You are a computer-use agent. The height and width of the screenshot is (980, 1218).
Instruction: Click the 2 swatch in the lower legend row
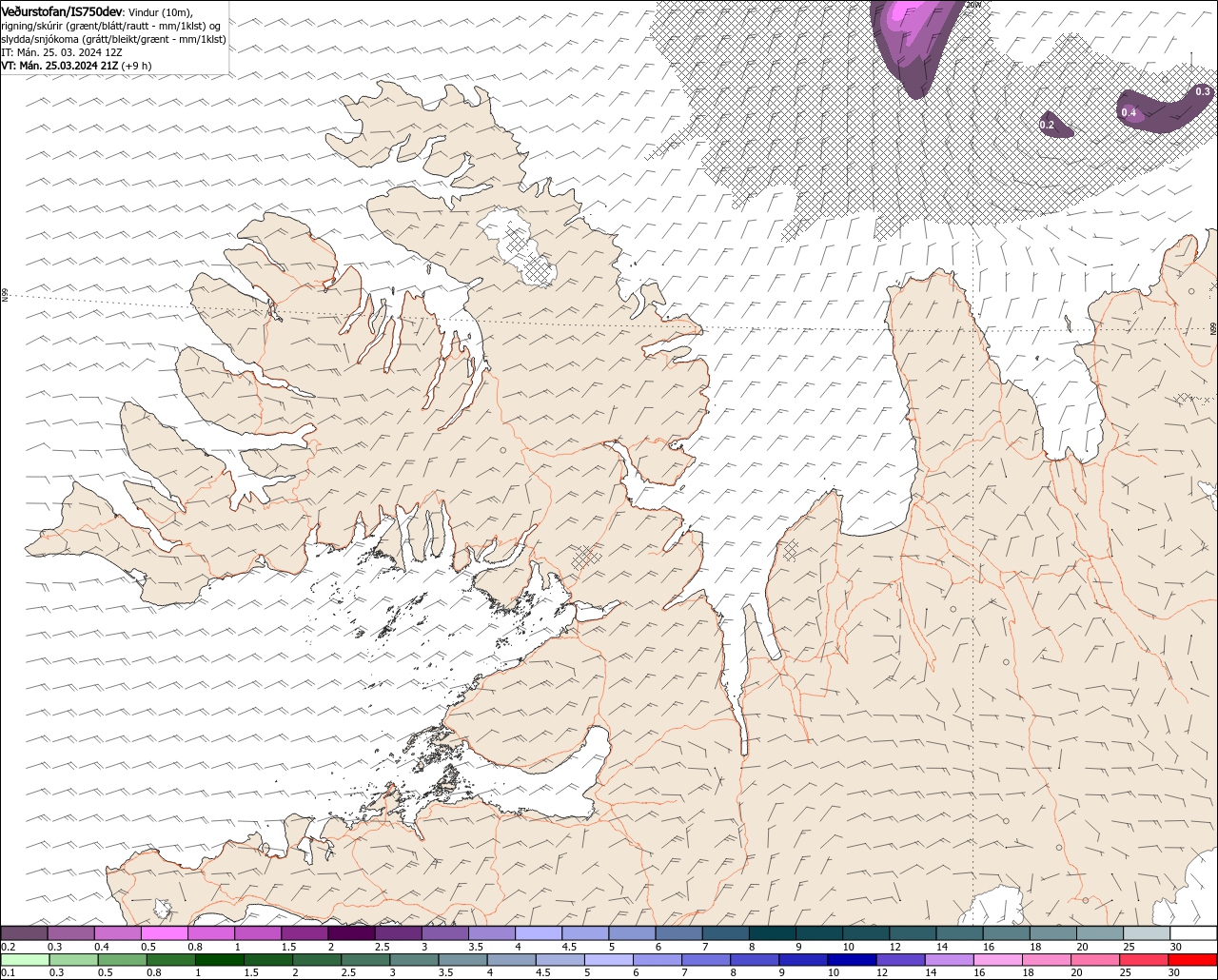click(316, 960)
